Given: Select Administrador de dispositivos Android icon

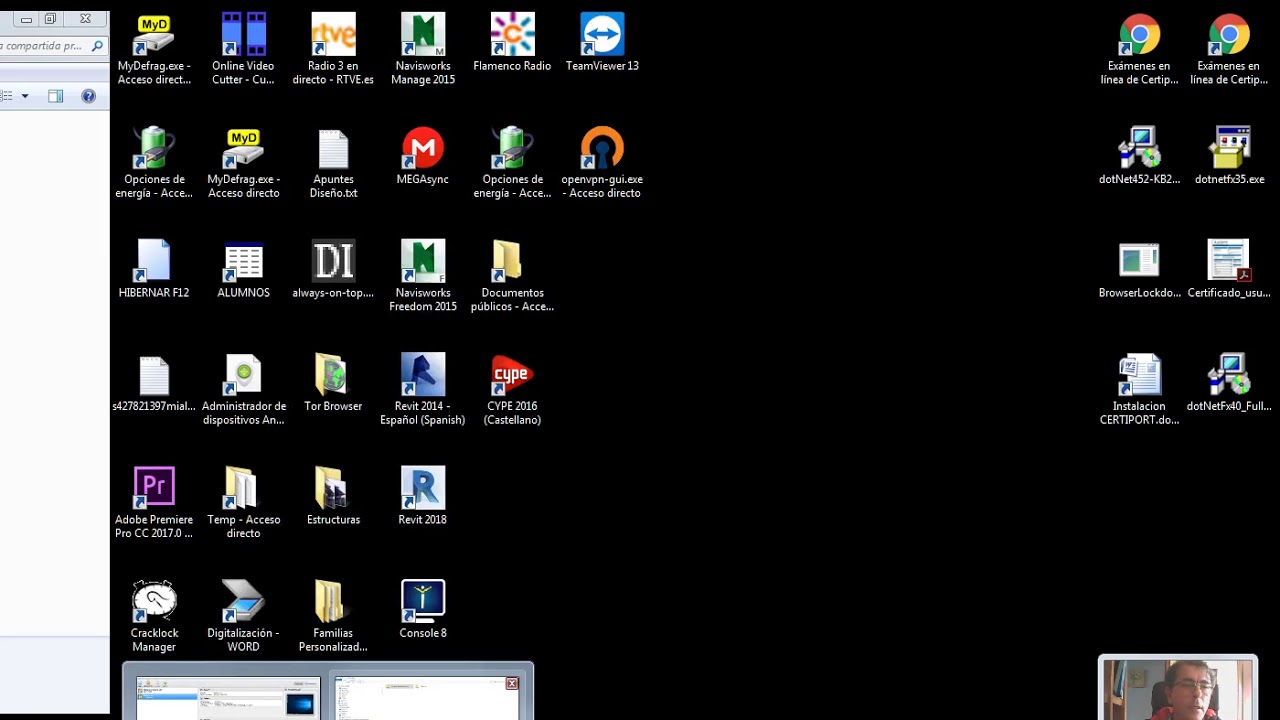Looking at the screenshot, I should coord(243,390).
